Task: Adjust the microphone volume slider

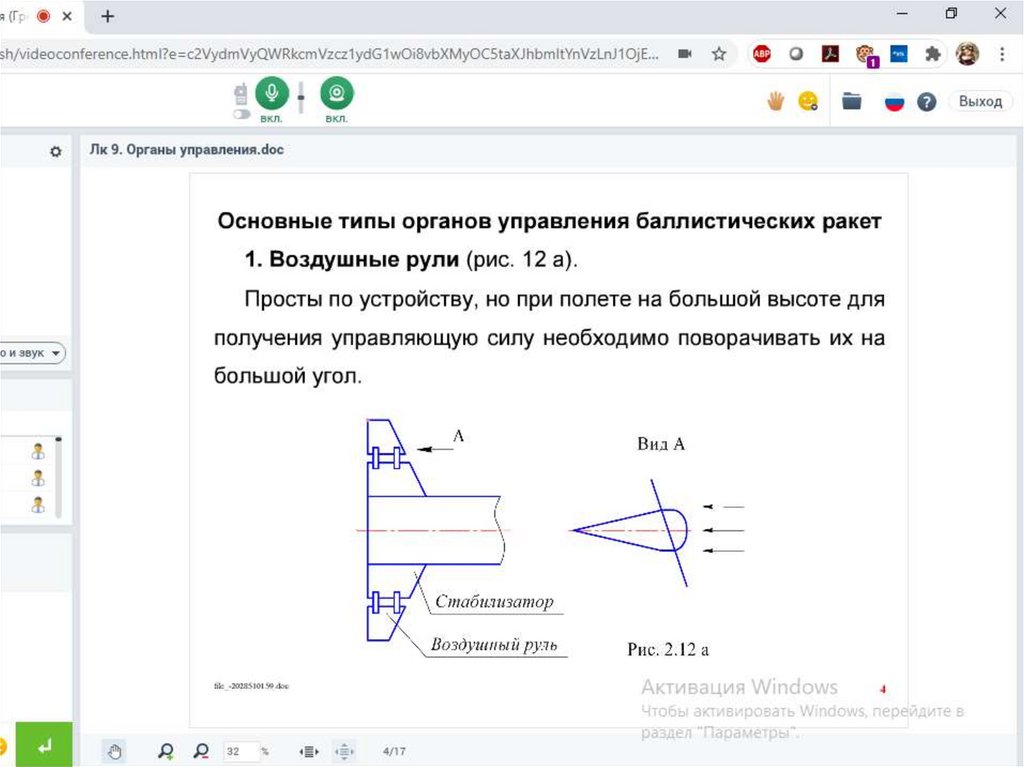Action: pos(301,97)
